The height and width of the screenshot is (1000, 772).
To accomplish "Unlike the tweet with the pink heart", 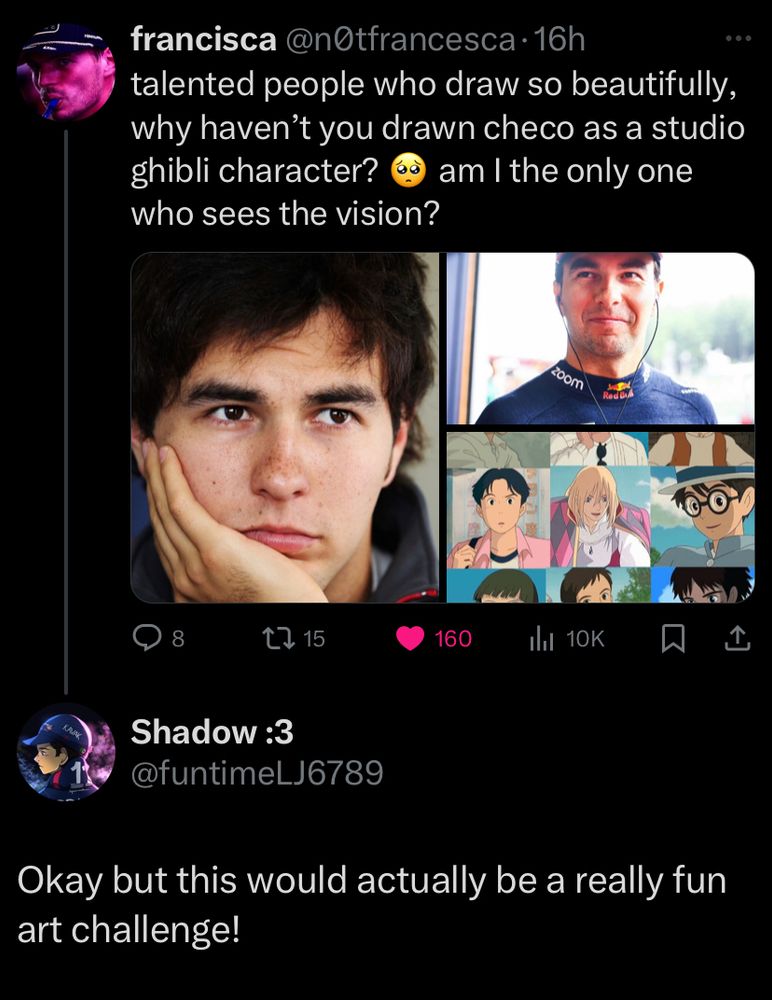I will [410, 638].
